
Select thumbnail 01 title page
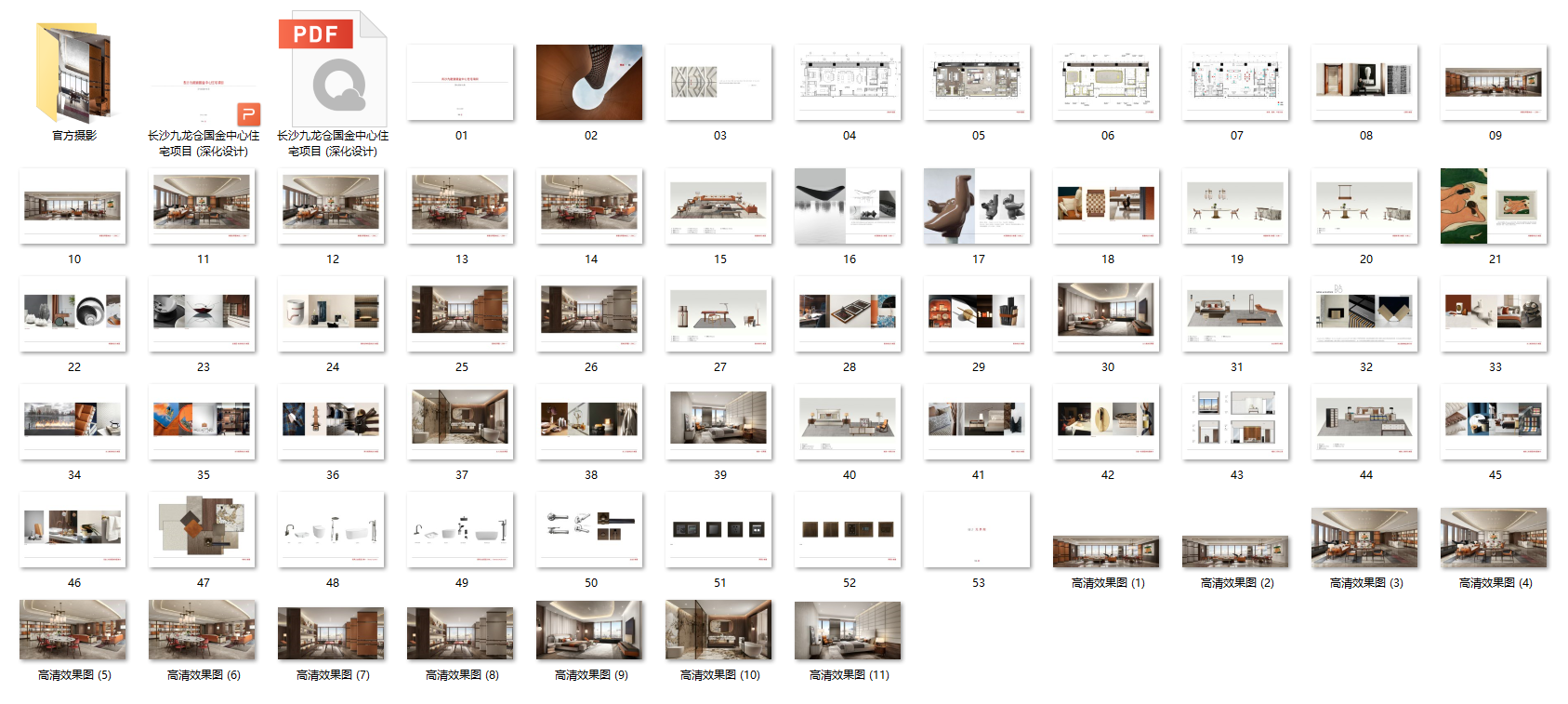tap(460, 83)
